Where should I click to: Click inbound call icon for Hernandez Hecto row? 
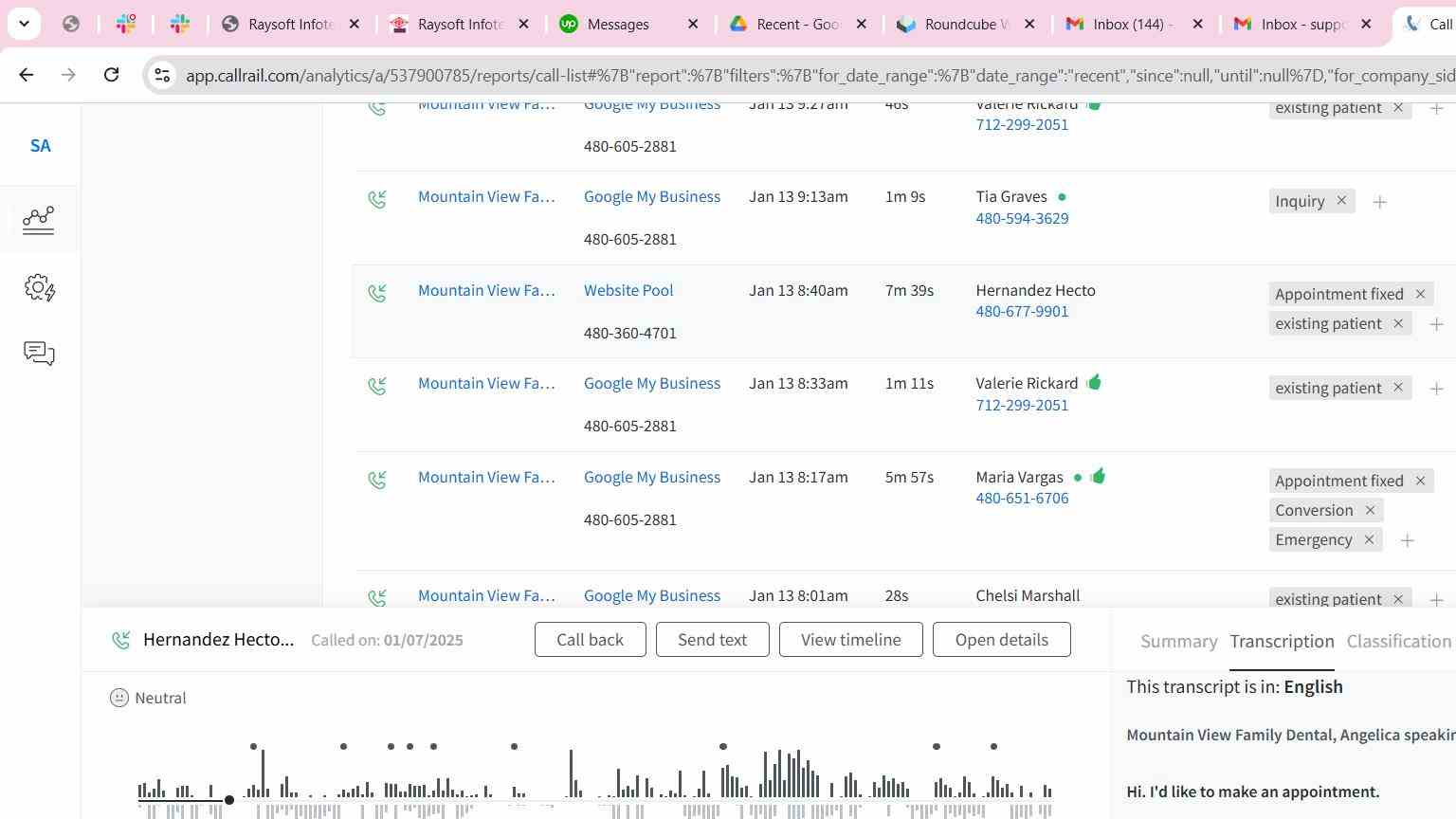point(377,293)
